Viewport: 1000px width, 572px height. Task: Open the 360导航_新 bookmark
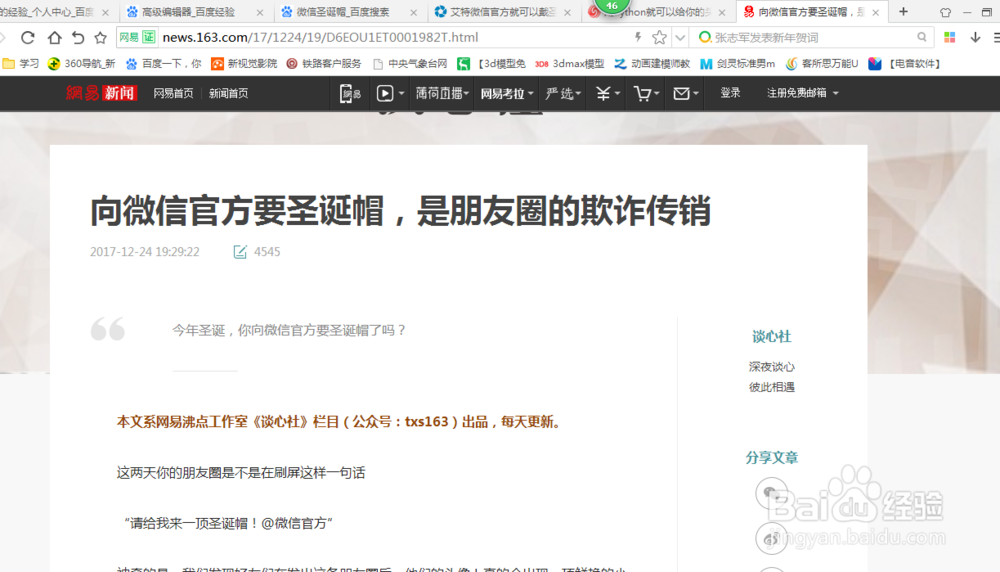[x=82, y=64]
